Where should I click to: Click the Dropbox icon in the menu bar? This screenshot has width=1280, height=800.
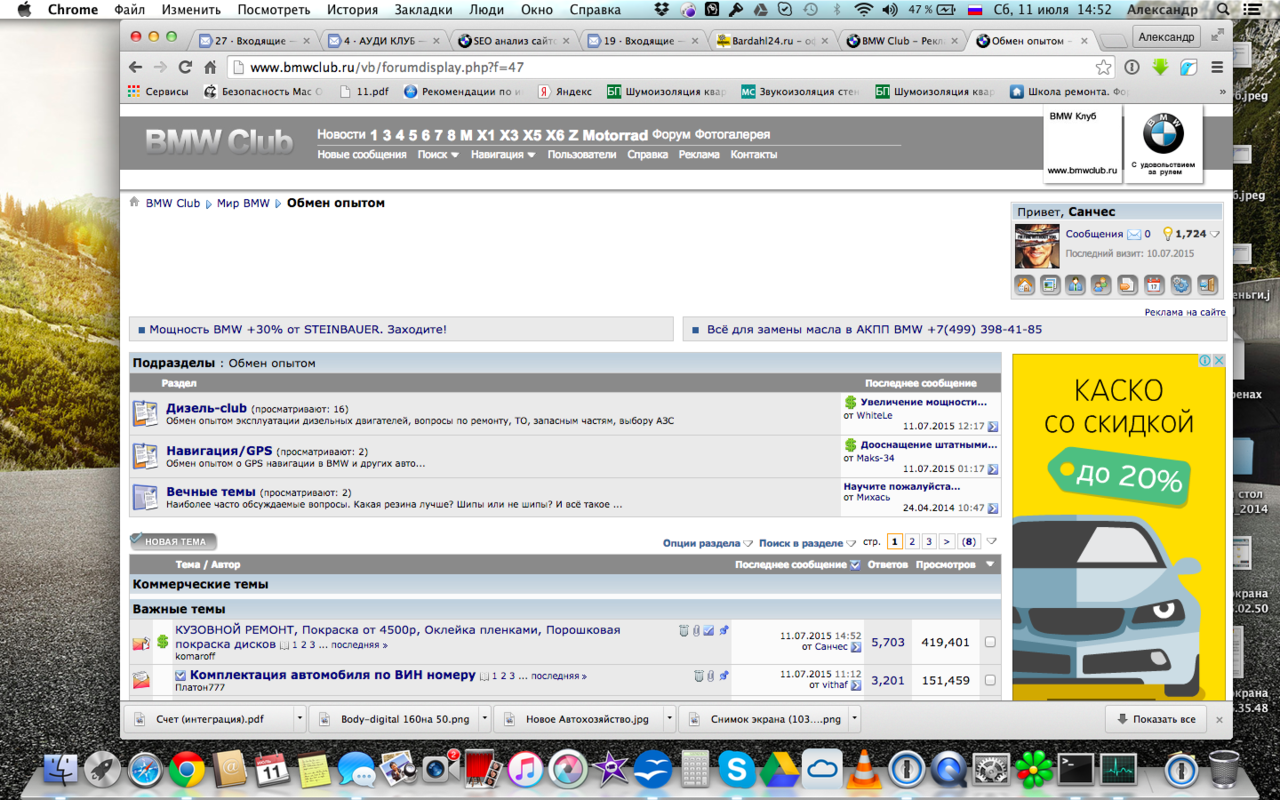point(662,10)
